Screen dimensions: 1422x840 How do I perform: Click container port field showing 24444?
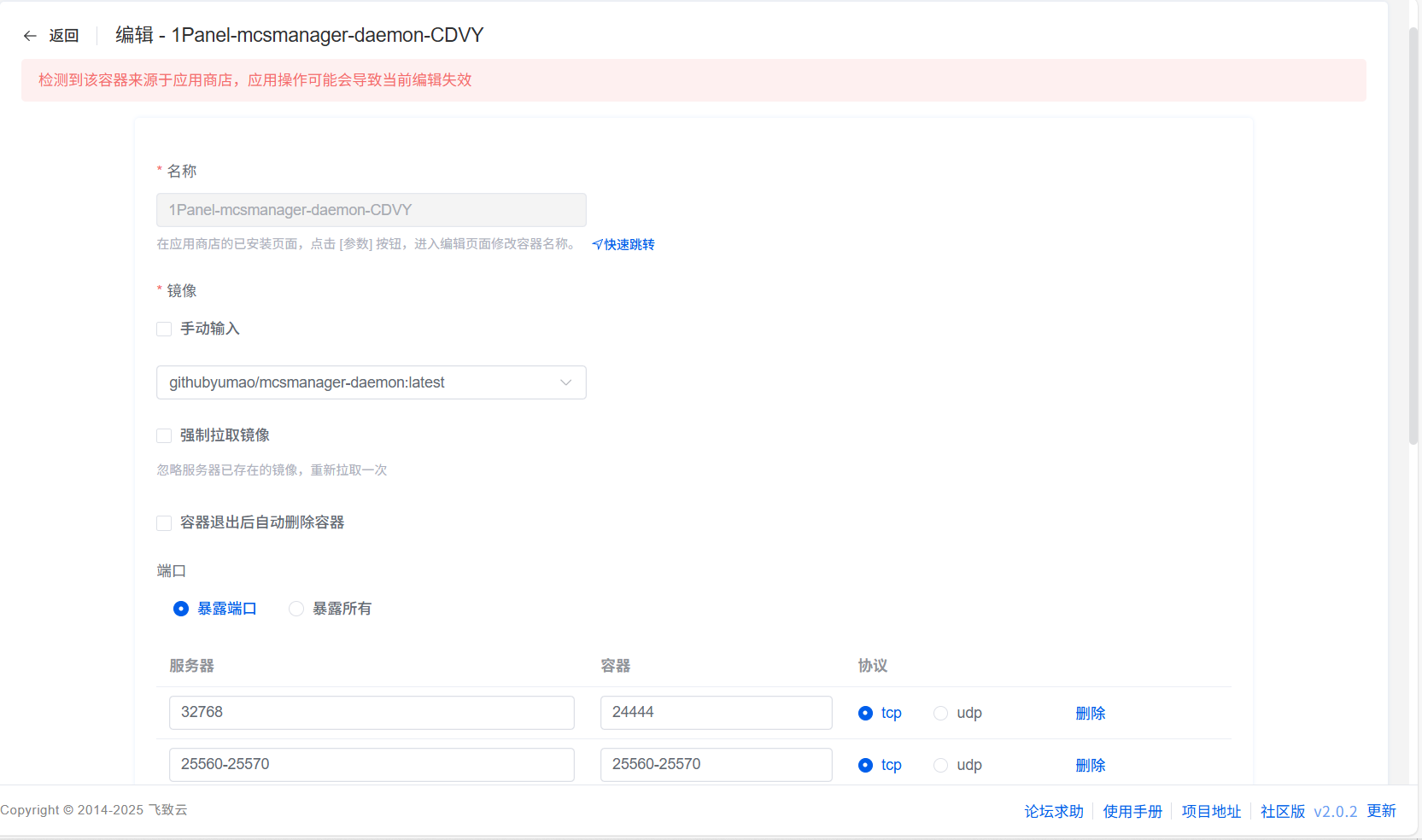[x=716, y=713]
